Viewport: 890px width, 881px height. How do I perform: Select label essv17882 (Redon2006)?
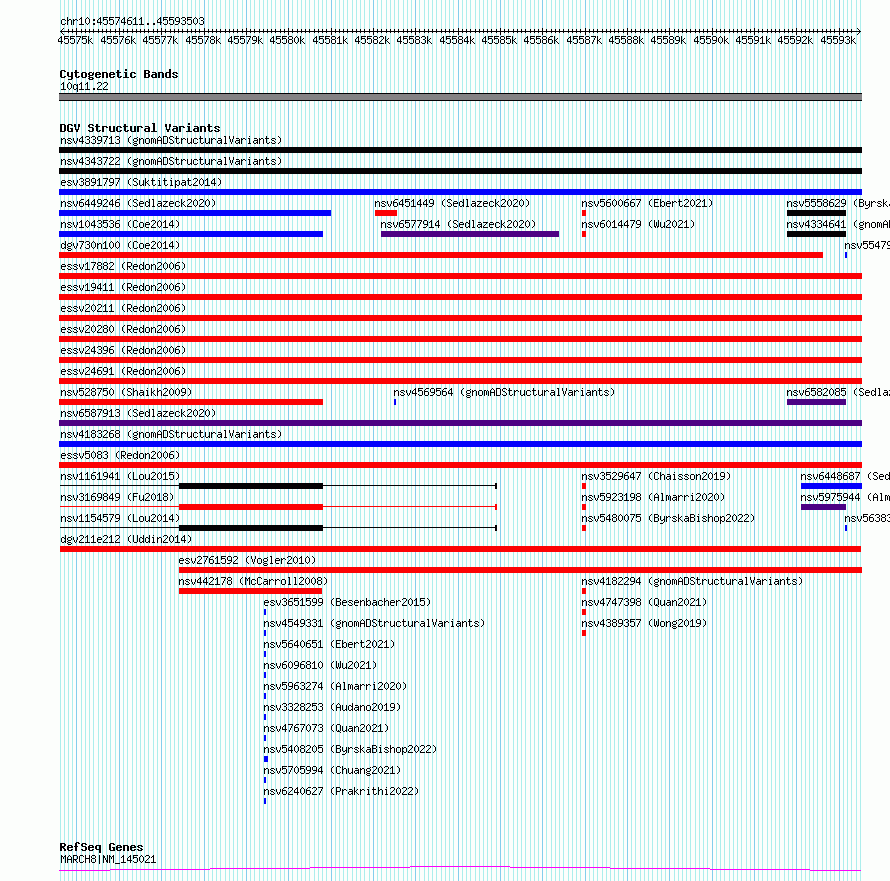123,266
